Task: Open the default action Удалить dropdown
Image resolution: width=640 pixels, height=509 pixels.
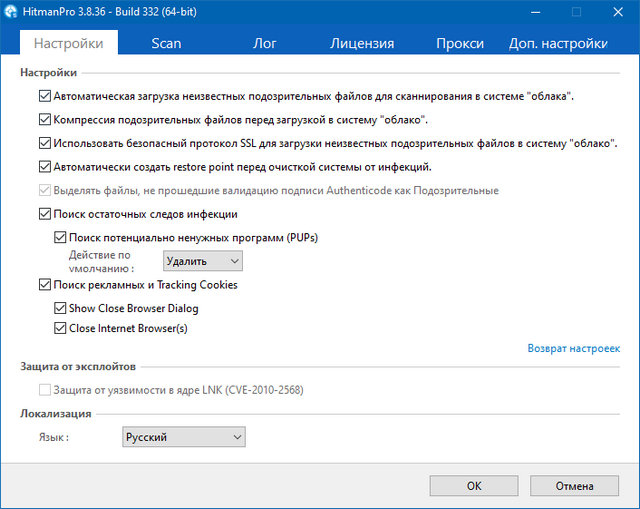Action: pos(203,261)
